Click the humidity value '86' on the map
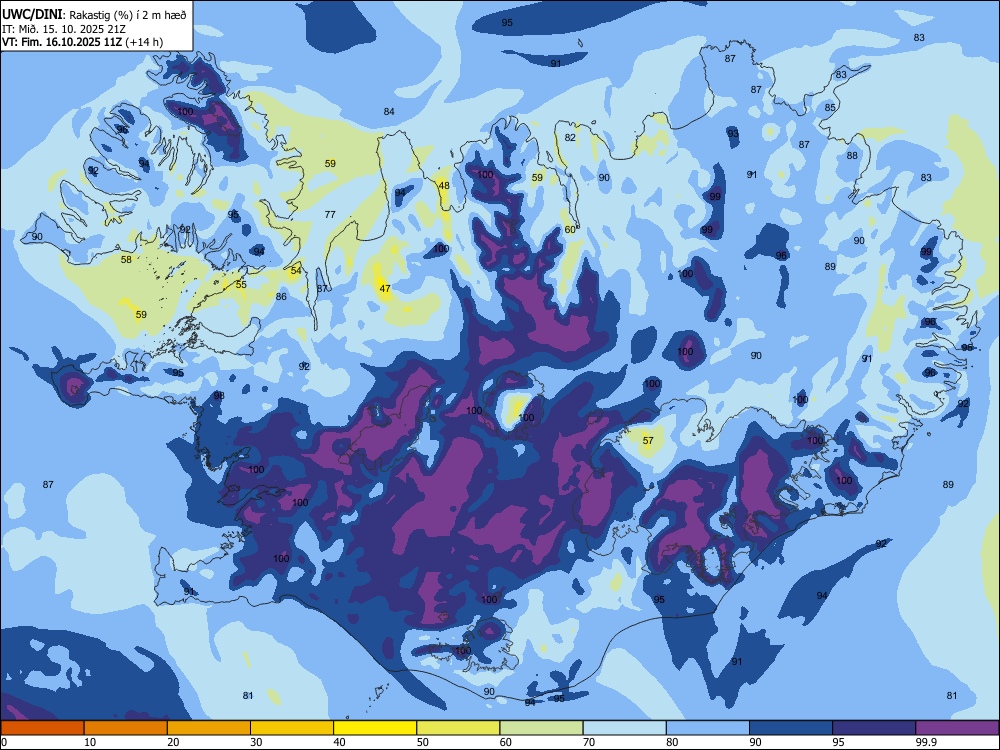 click(x=281, y=297)
